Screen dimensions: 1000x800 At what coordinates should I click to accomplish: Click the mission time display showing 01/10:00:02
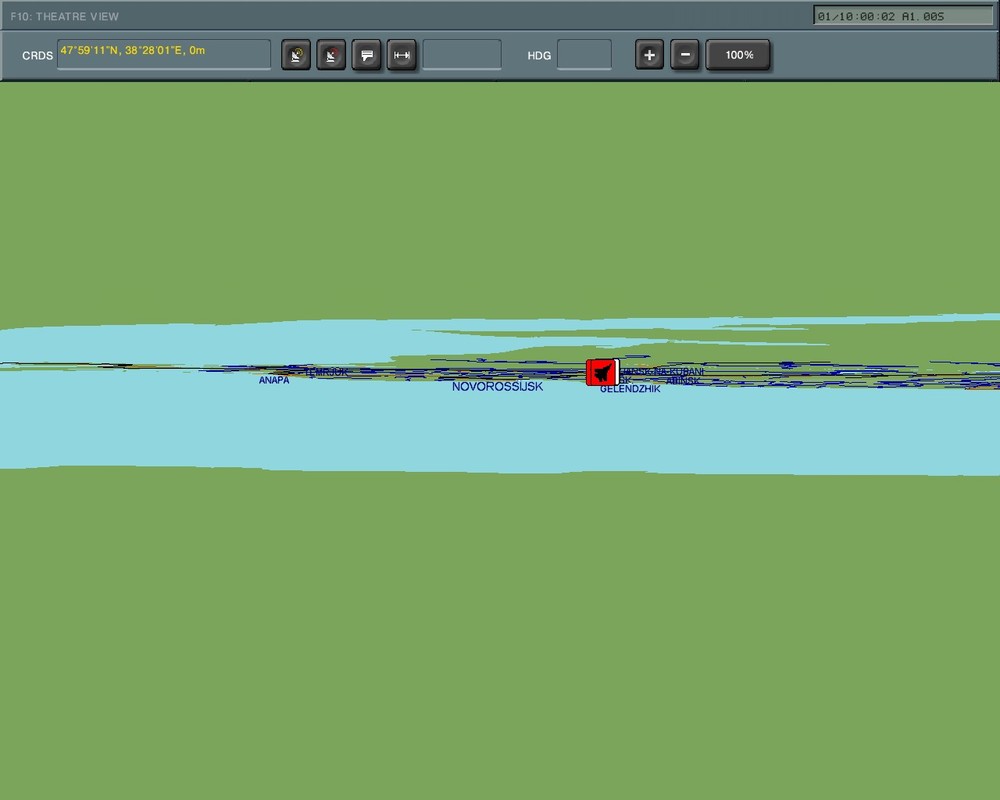click(x=902, y=16)
